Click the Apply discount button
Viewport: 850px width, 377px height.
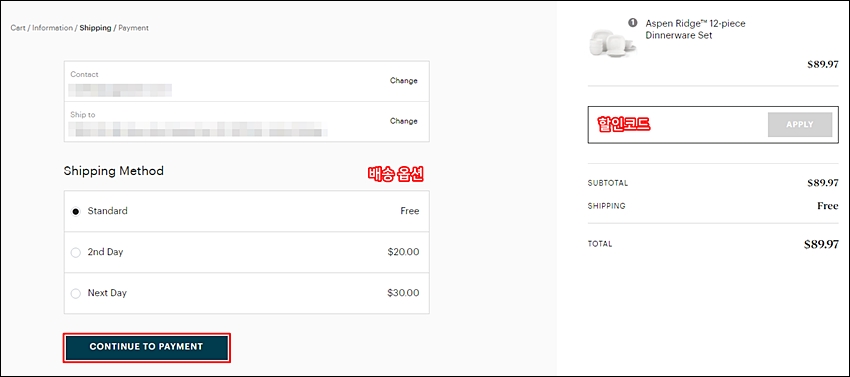800,125
